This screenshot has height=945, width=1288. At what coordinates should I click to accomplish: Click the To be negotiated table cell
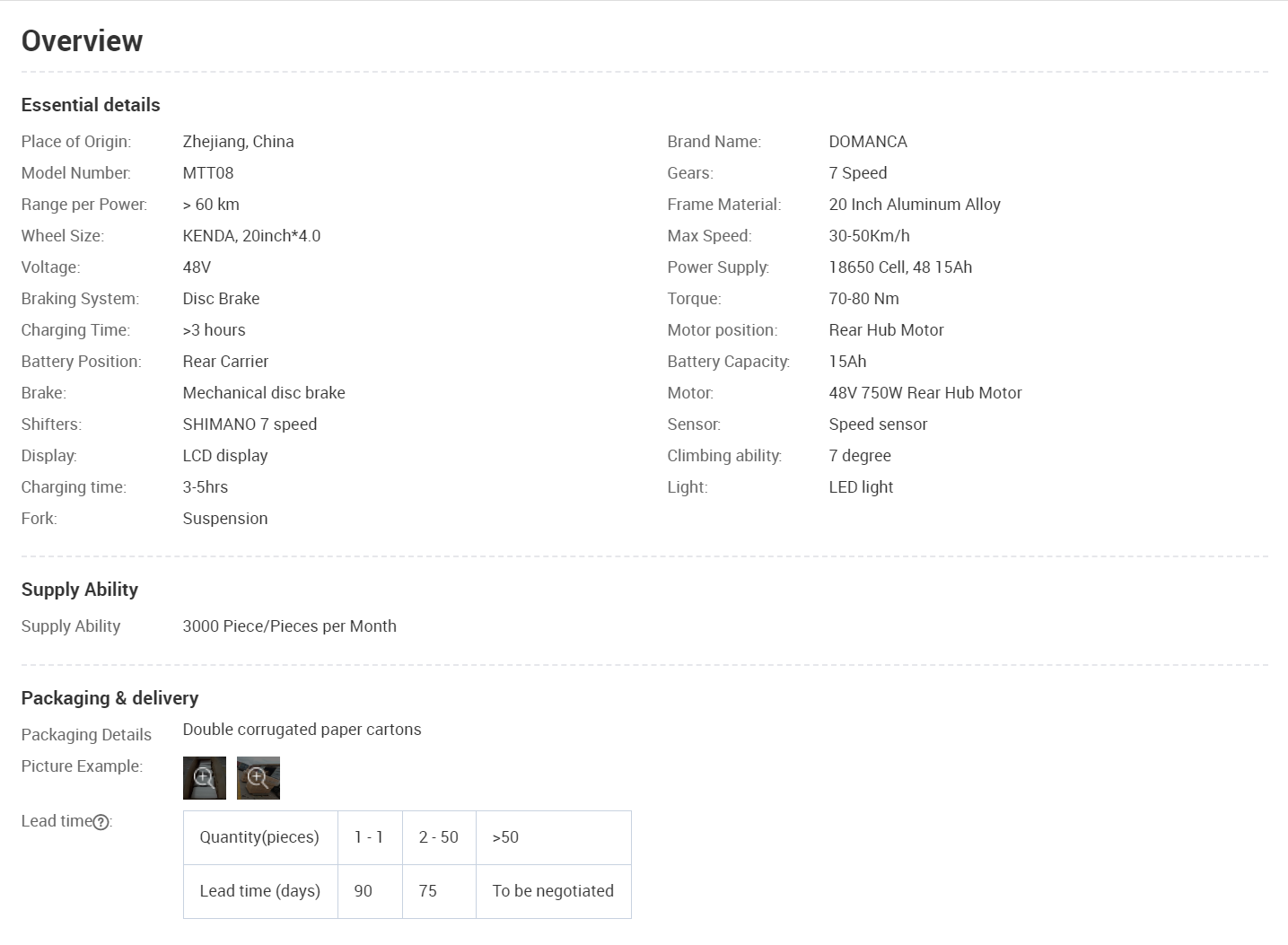(553, 891)
